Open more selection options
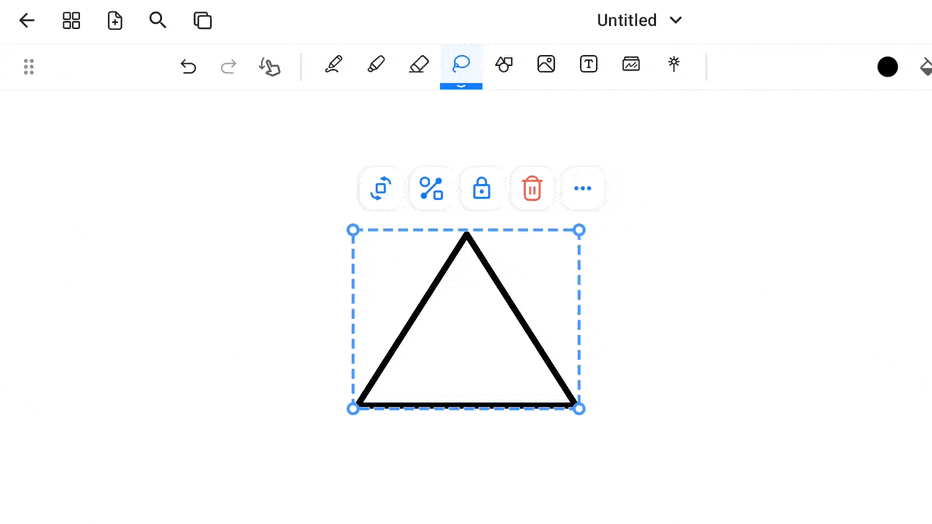The height and width of the screenshot is (524, 932). 582,188
